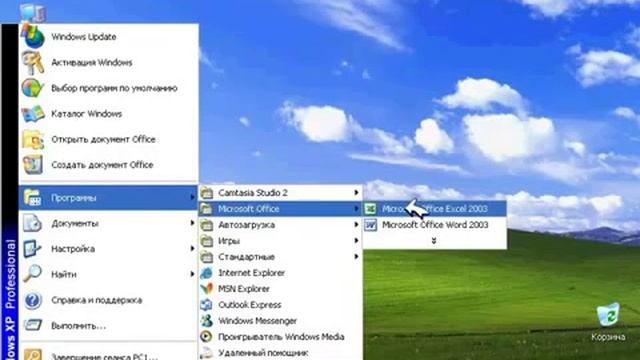Choose Выполнить... from Start menu
Screen dimensions: 640x360
tap(109, 326)
